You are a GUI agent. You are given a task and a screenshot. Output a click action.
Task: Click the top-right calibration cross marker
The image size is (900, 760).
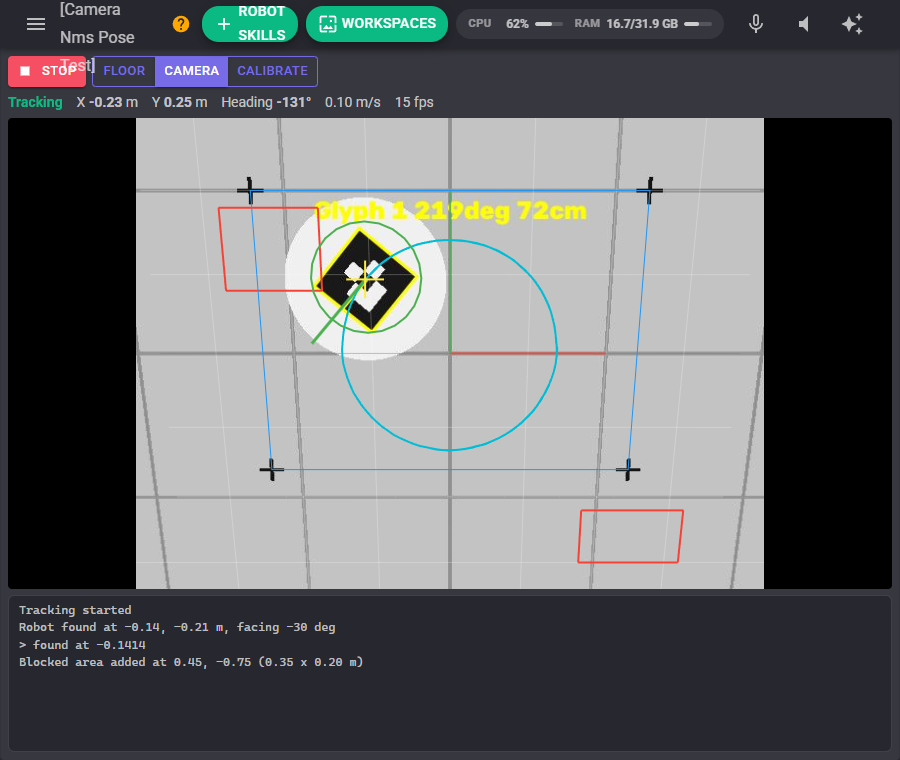click(649, 190)
